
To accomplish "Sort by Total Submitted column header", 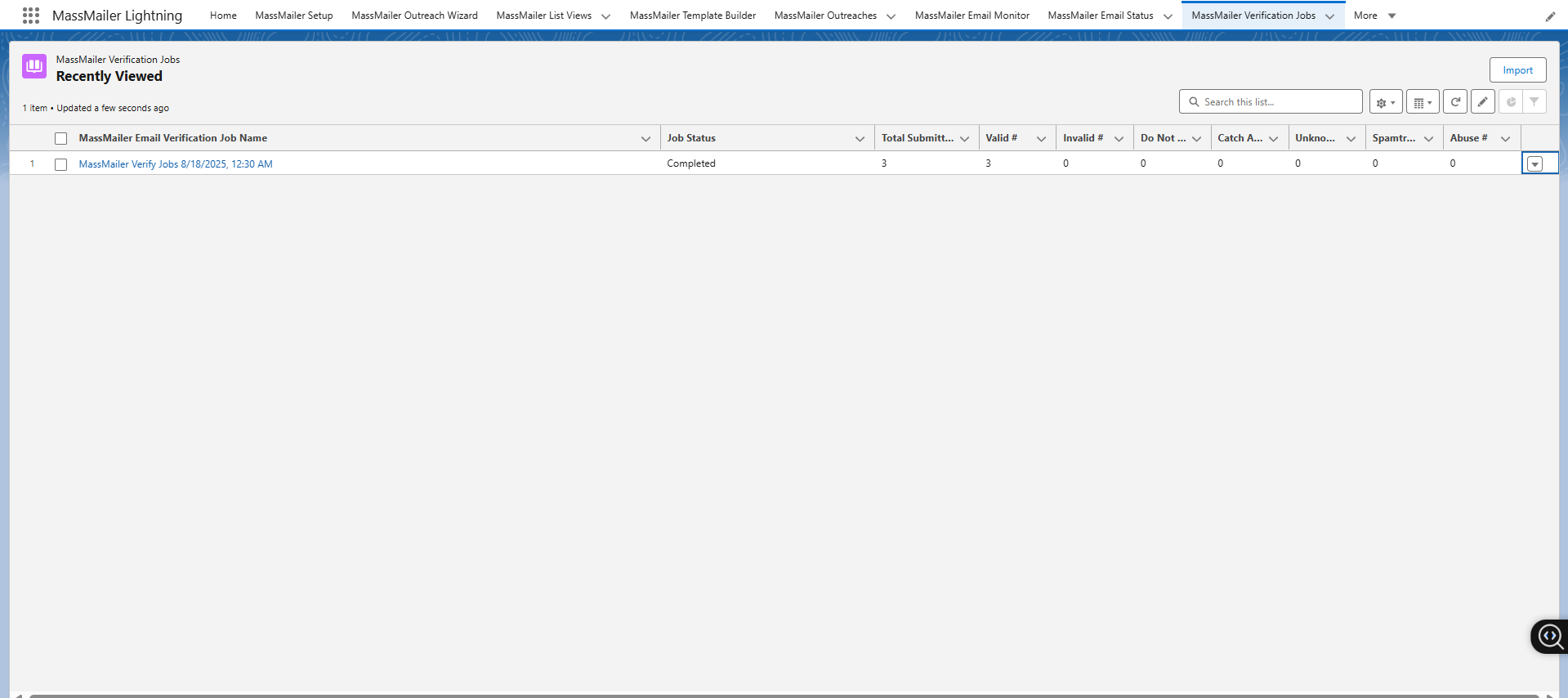I will [x=918, y=138].
